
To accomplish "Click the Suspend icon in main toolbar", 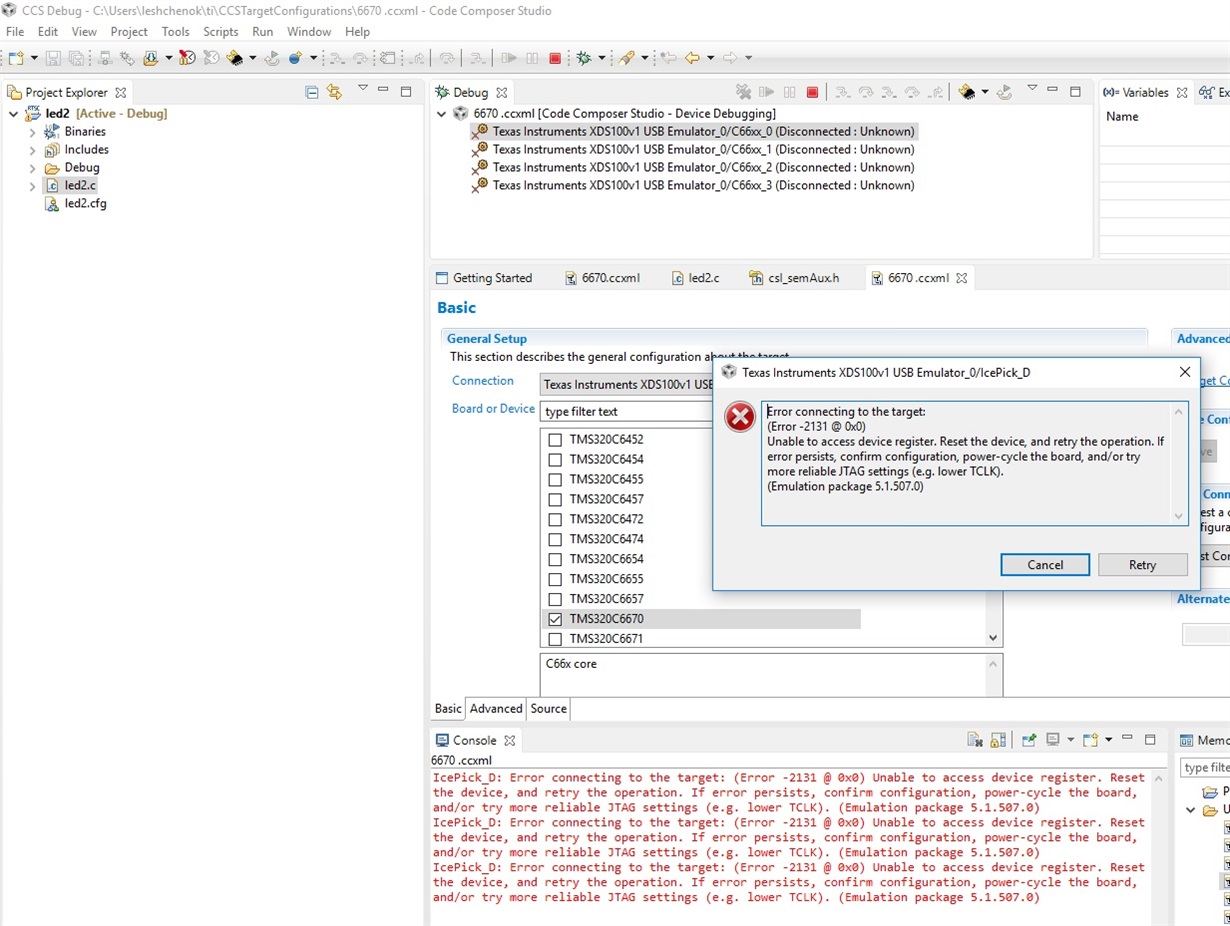I will point(532,58).
